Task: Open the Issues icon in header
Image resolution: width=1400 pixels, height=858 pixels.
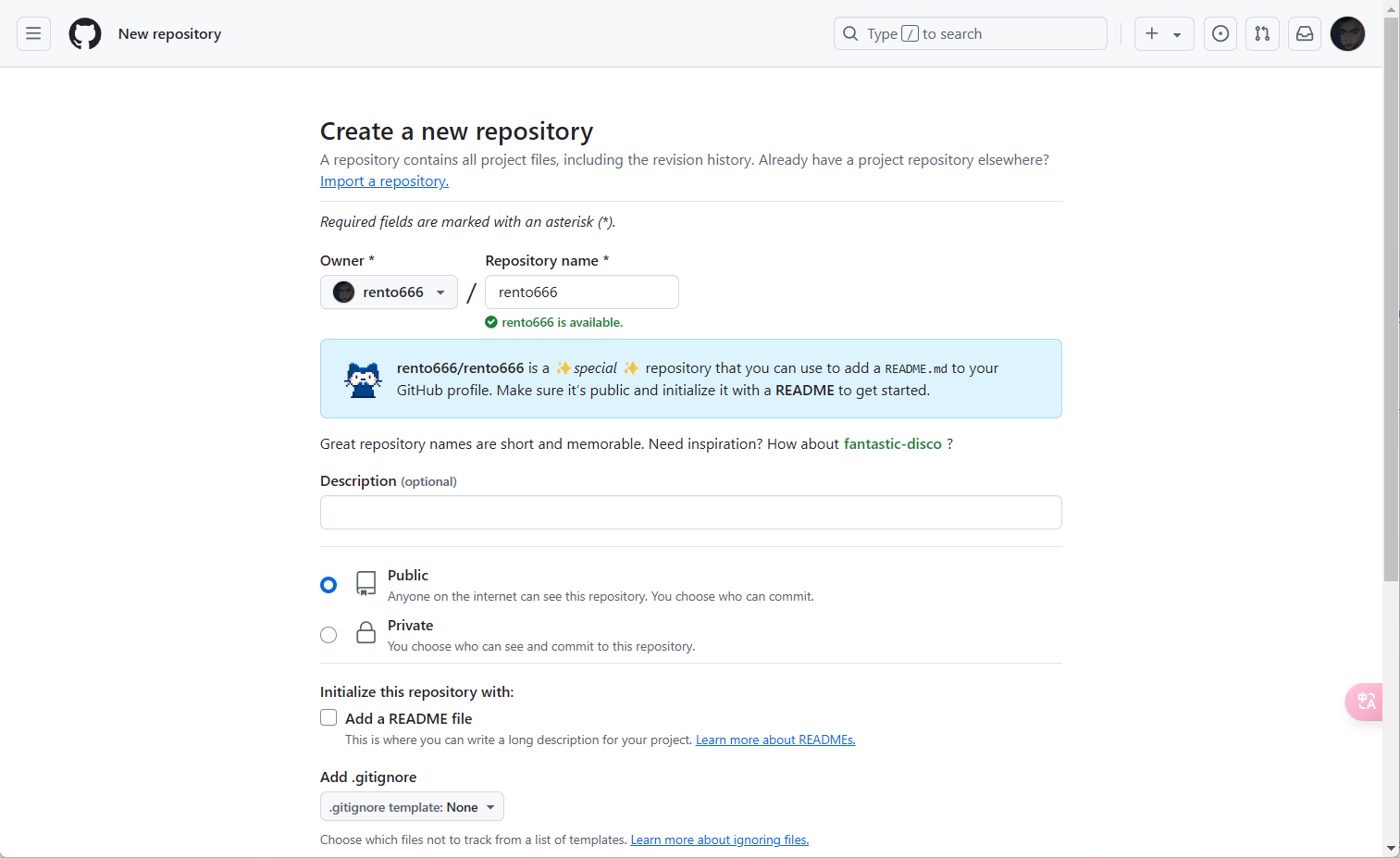Action: [x=1220, y=34]
